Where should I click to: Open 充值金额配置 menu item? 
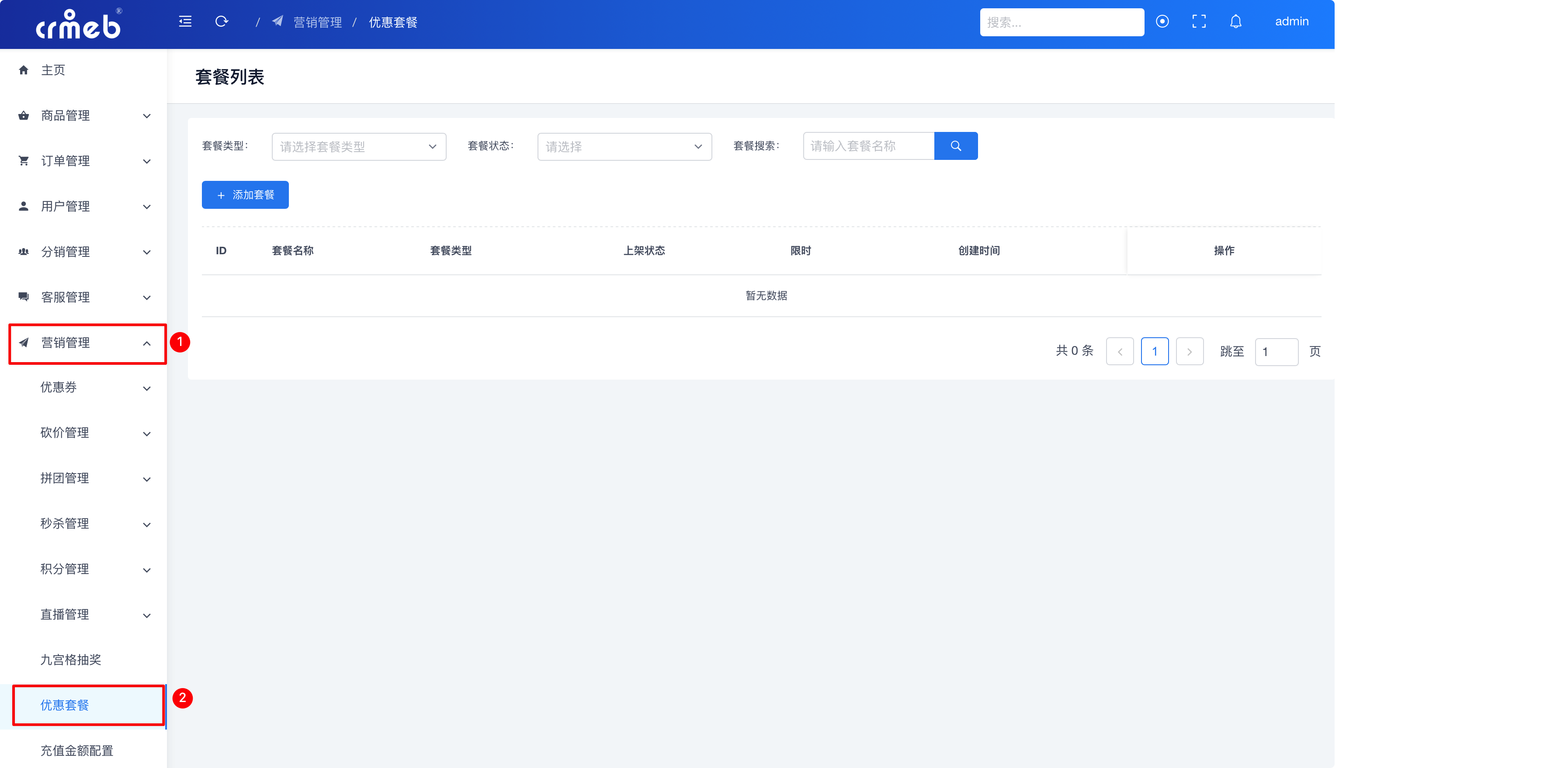click(x=83, y=751)
